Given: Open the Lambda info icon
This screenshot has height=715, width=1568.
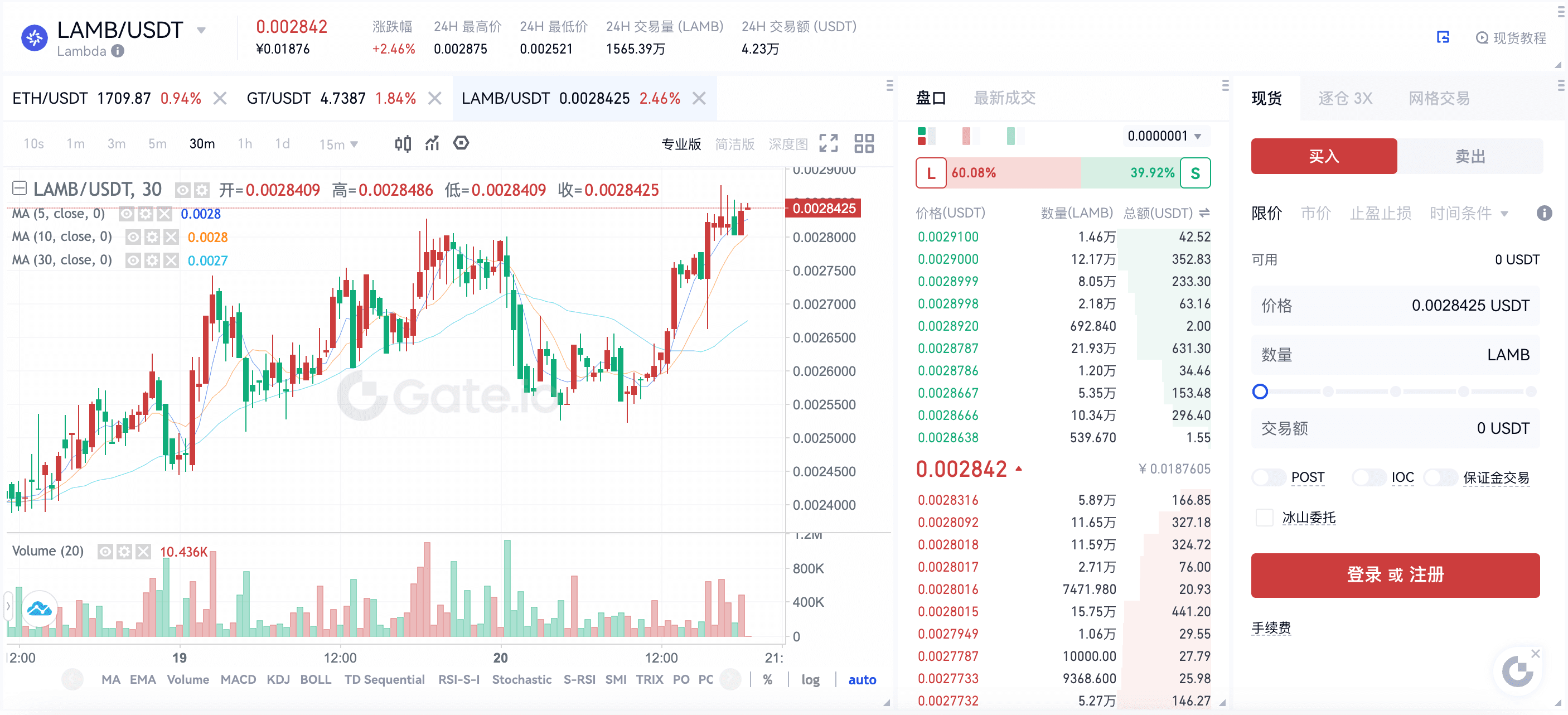Looking at the screenshot, I should tap(118, 51).
